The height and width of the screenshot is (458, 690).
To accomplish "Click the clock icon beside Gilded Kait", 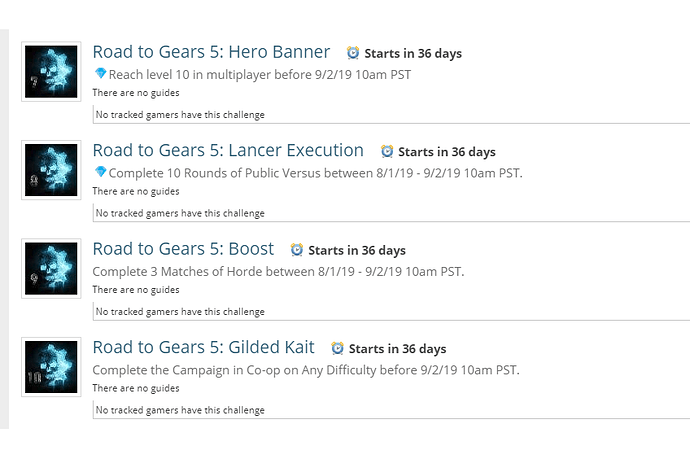I will 338,349.
